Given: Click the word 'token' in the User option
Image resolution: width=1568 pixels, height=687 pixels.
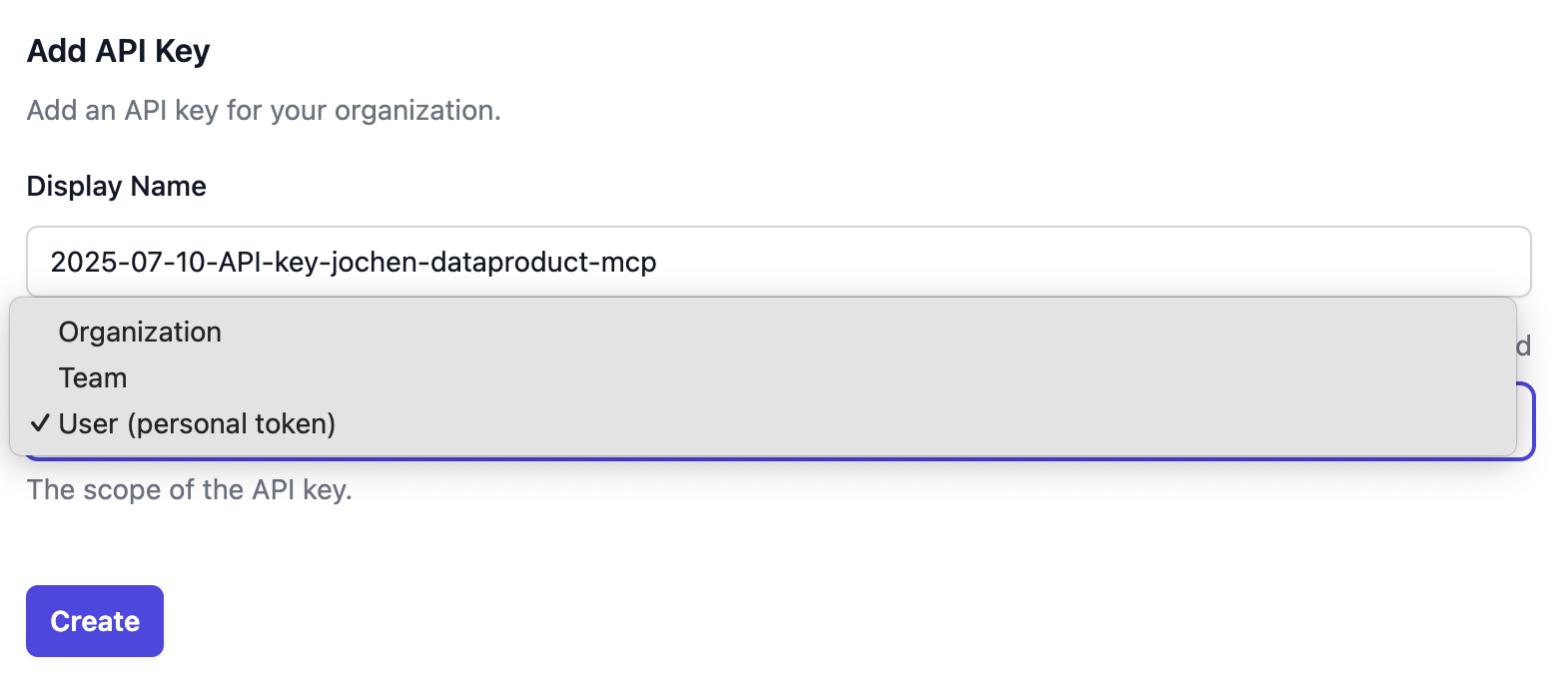Looking at the screenshot, I should [x=289, y=424].
